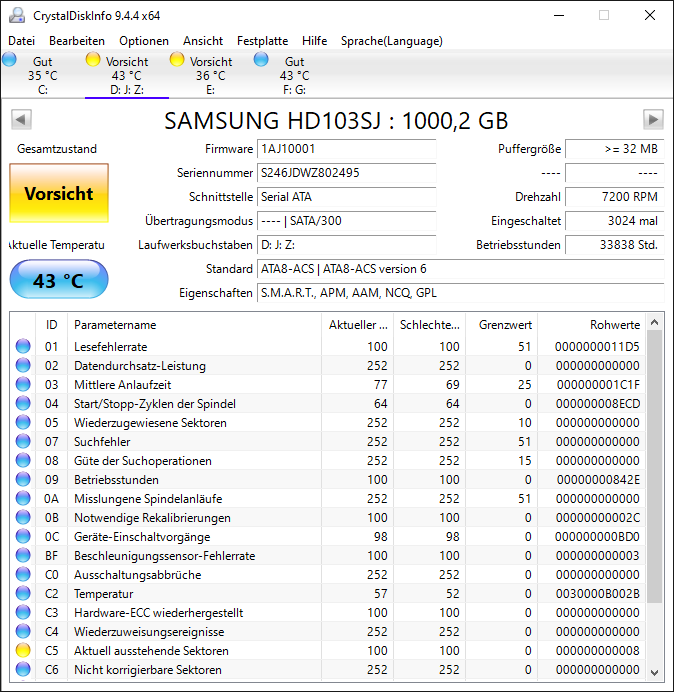Click the Aktueller column header
Image resolution: width=674 pixels, height=692 pixels.
tap(358, 325)
